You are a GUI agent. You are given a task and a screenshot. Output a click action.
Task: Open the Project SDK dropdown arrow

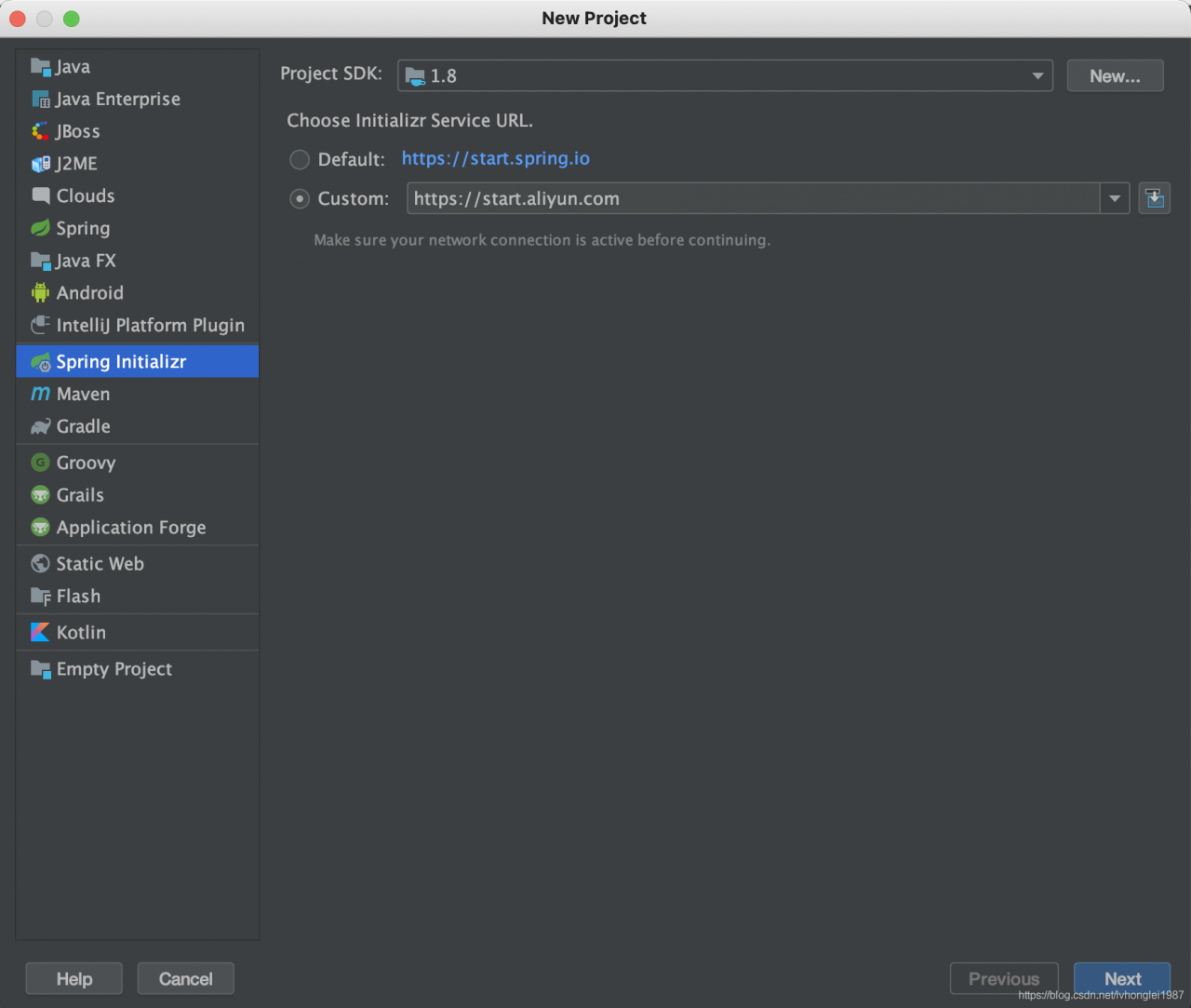pos(1037,76)
